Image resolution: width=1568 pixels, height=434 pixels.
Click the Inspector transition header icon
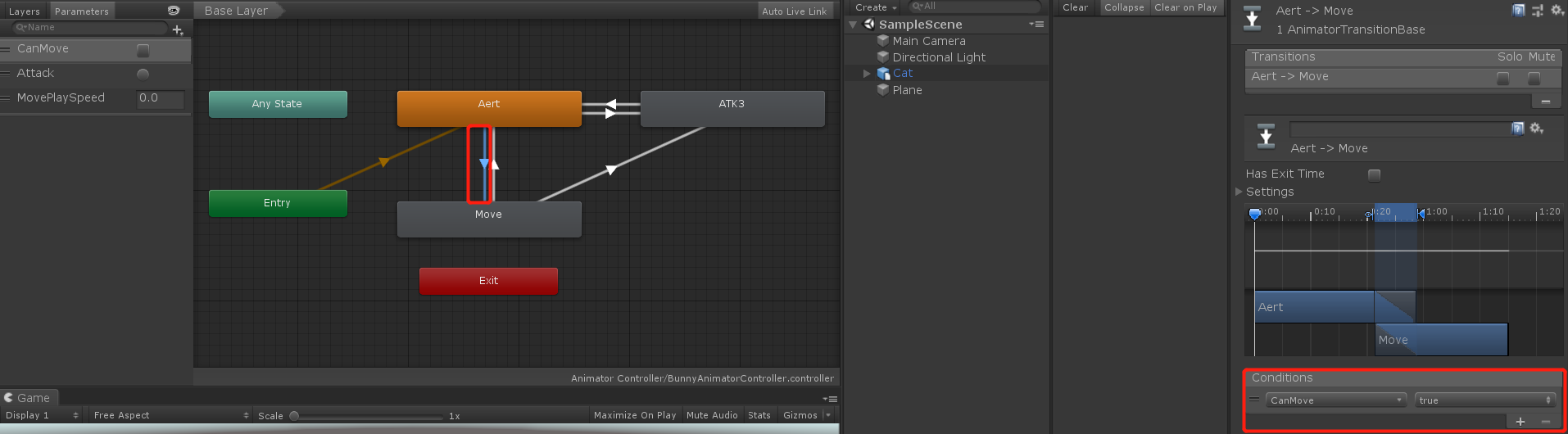(x=1253, y=18)
